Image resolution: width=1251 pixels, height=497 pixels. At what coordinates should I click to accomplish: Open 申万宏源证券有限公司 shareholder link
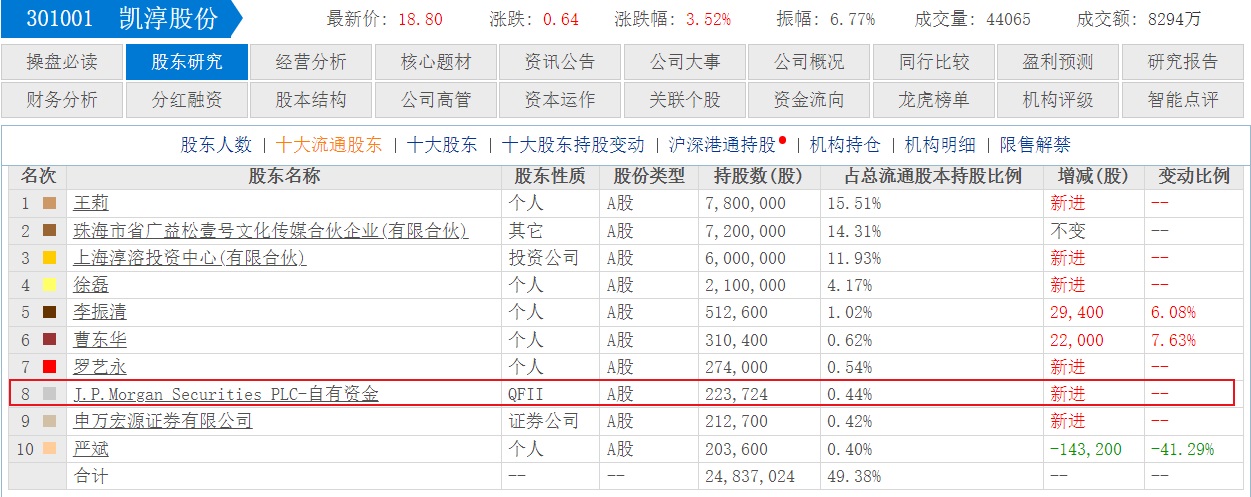point(163,421)
